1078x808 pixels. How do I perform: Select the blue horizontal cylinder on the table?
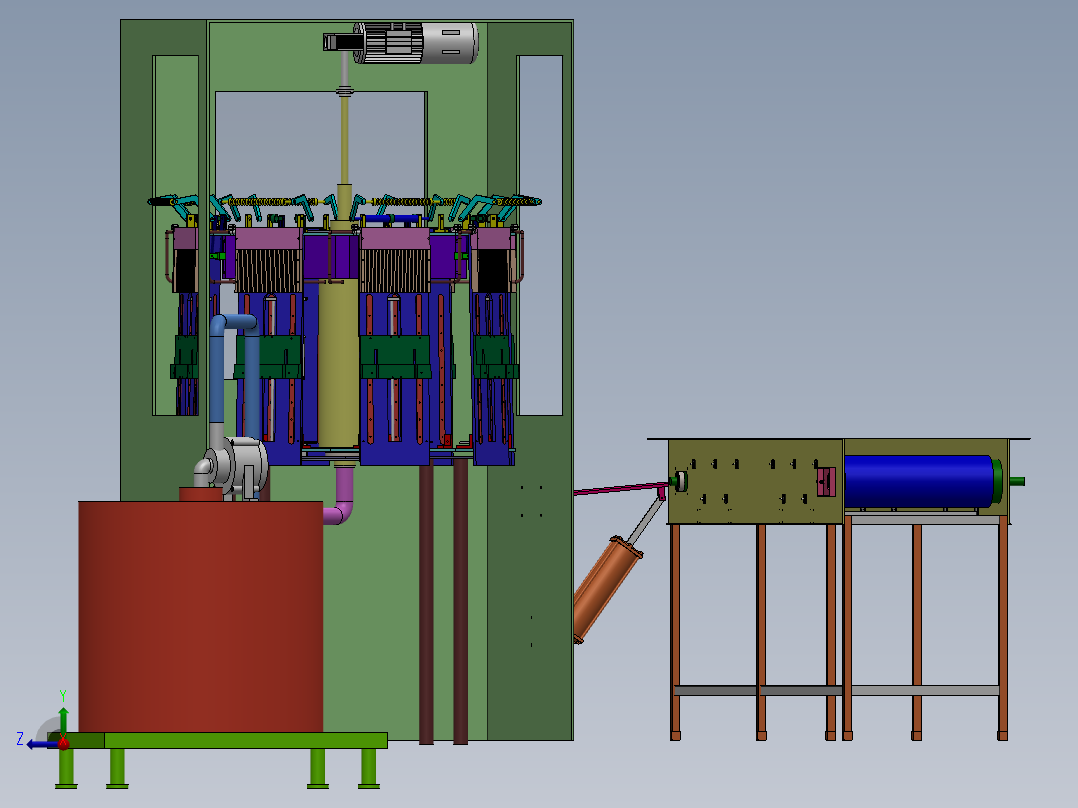pyautogui.click(x=923, y=481)
